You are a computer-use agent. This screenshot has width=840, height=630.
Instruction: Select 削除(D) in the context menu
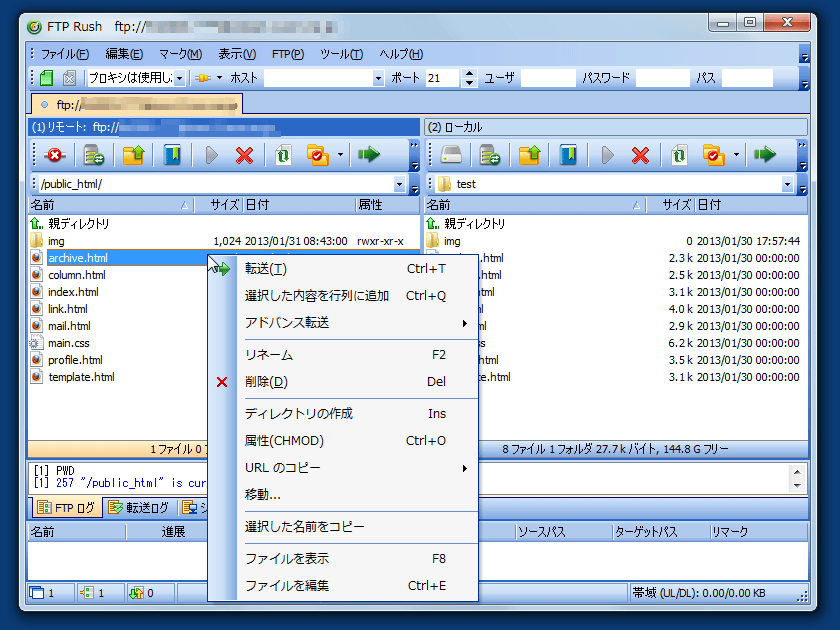[x=343, y=382]
